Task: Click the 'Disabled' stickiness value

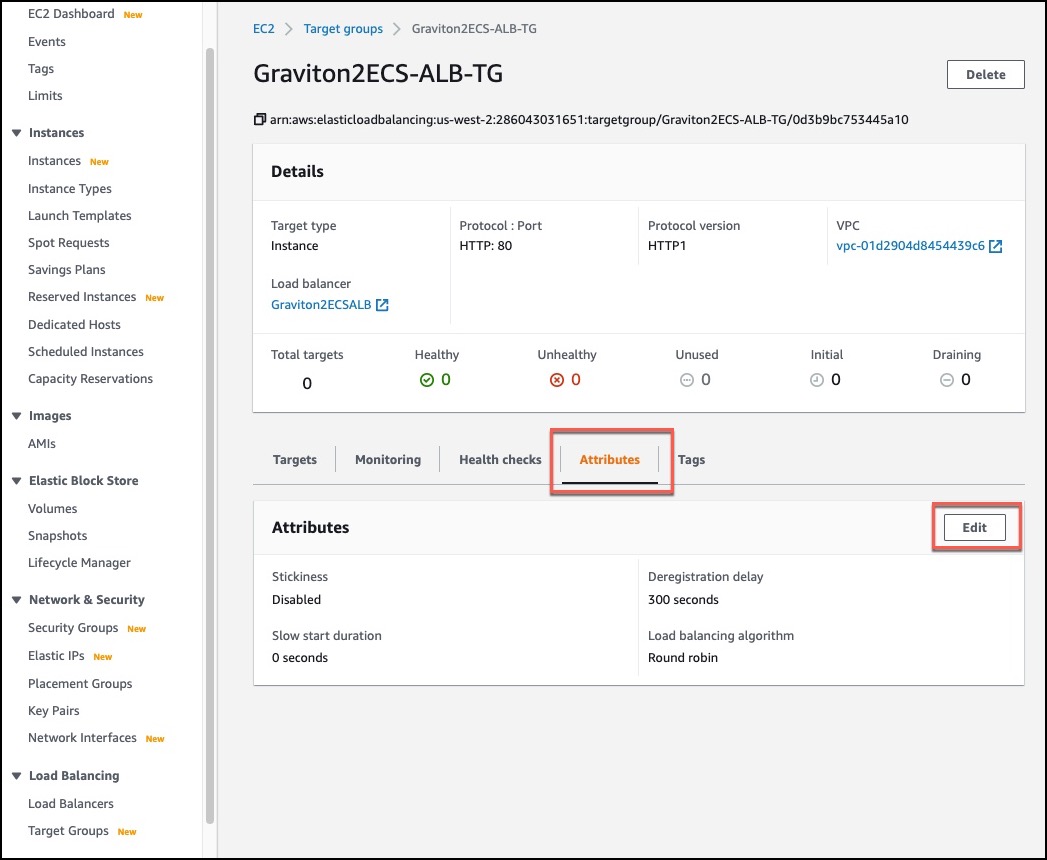Action: pos(296,600)
